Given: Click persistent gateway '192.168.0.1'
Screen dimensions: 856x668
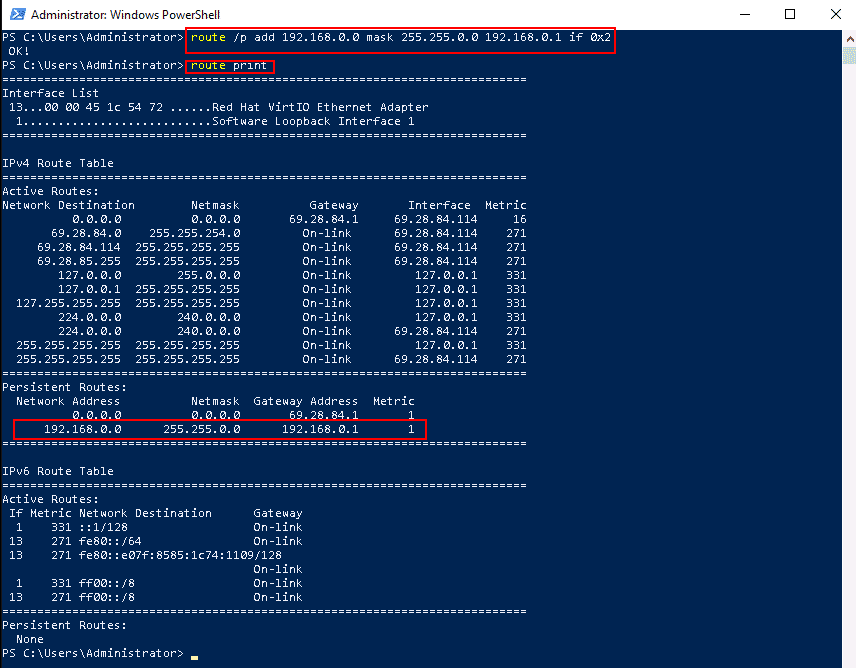Looking at the screenshot, I should 320,430.
